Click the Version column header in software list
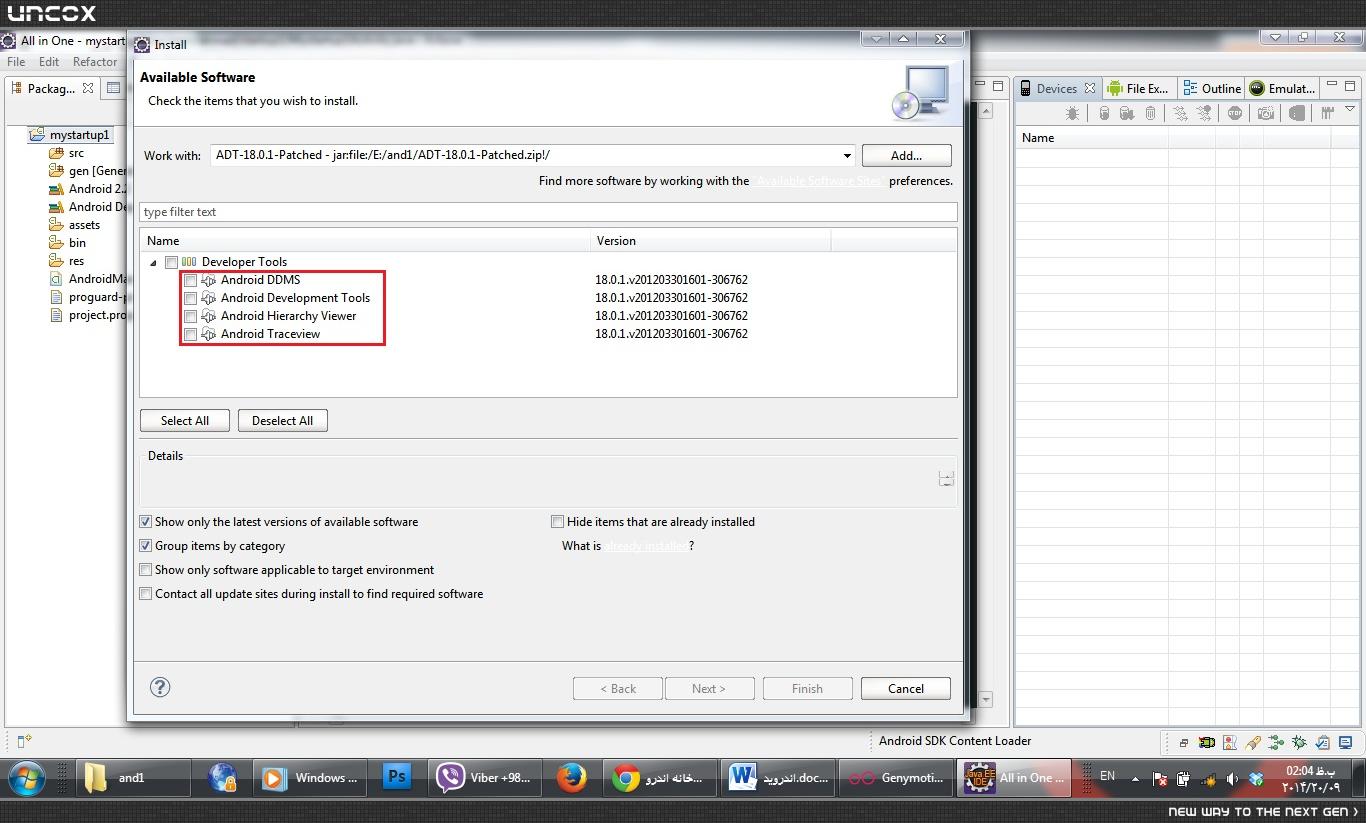This screenshot has height=823, width=1366. [x=710, y=241]
